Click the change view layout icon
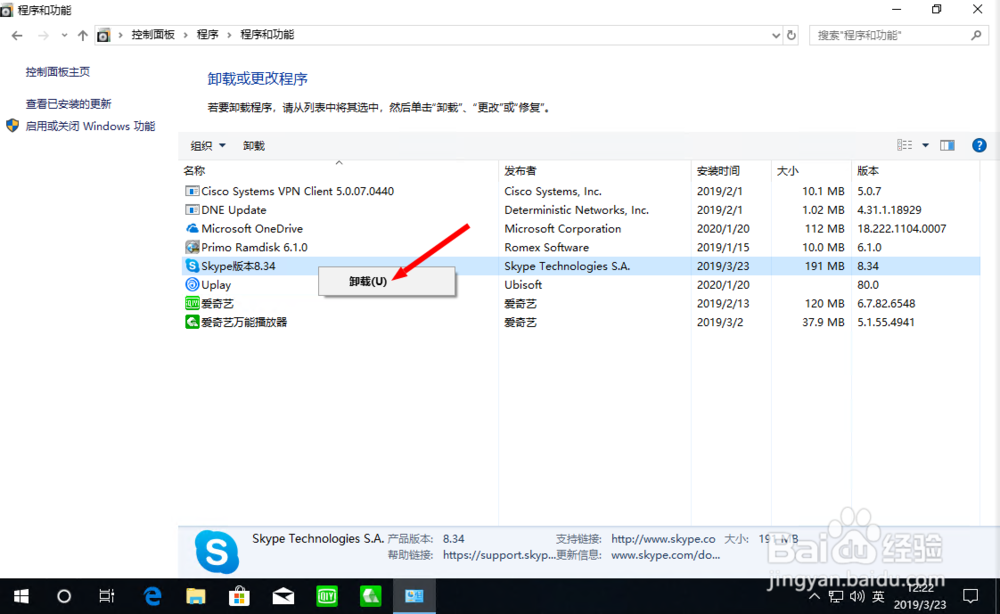The height and width of the screenshot is (614, 1000). pos(904,145)
